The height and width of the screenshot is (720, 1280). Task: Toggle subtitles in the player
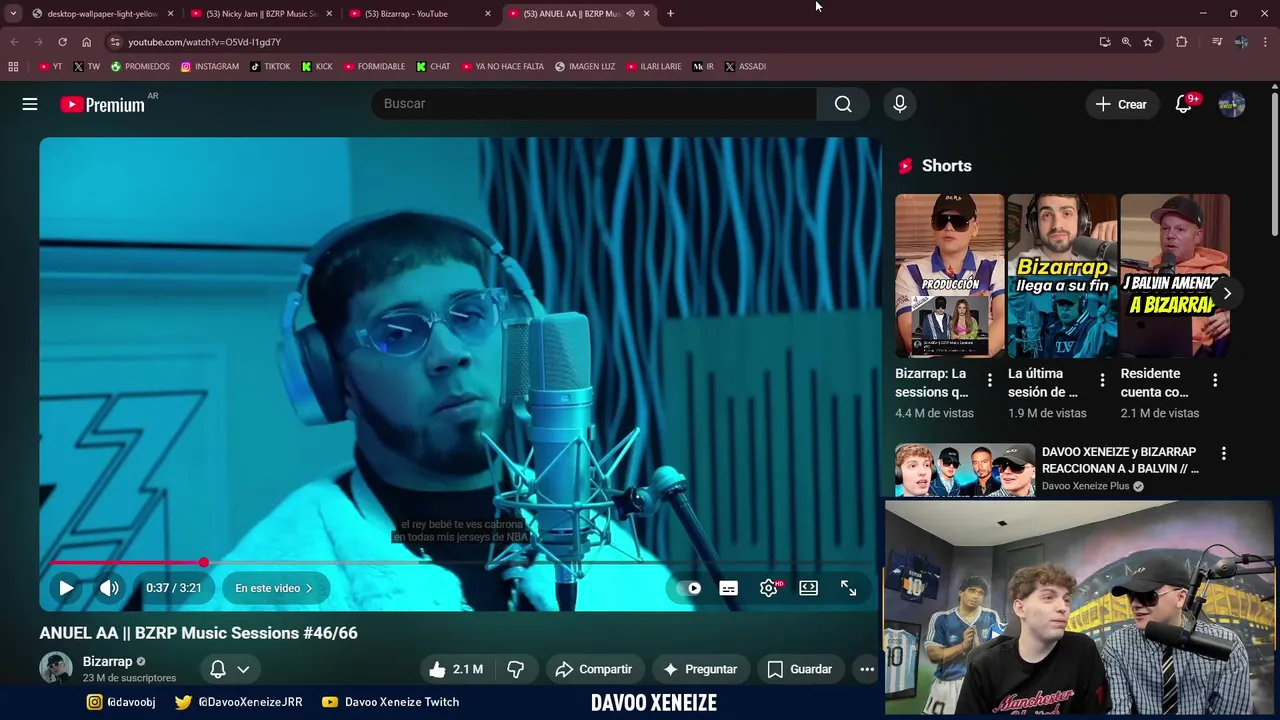click(729, 588)
